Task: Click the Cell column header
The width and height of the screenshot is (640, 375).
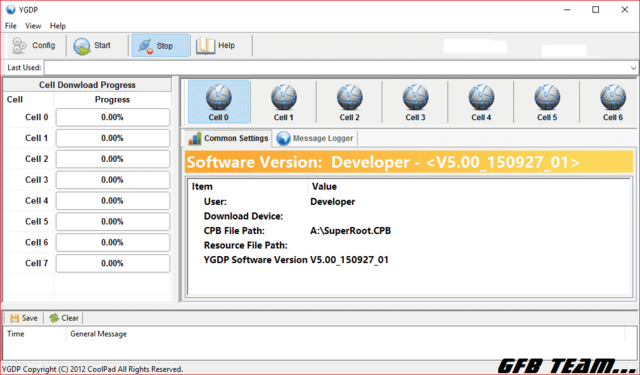Action: coord(15,100)
